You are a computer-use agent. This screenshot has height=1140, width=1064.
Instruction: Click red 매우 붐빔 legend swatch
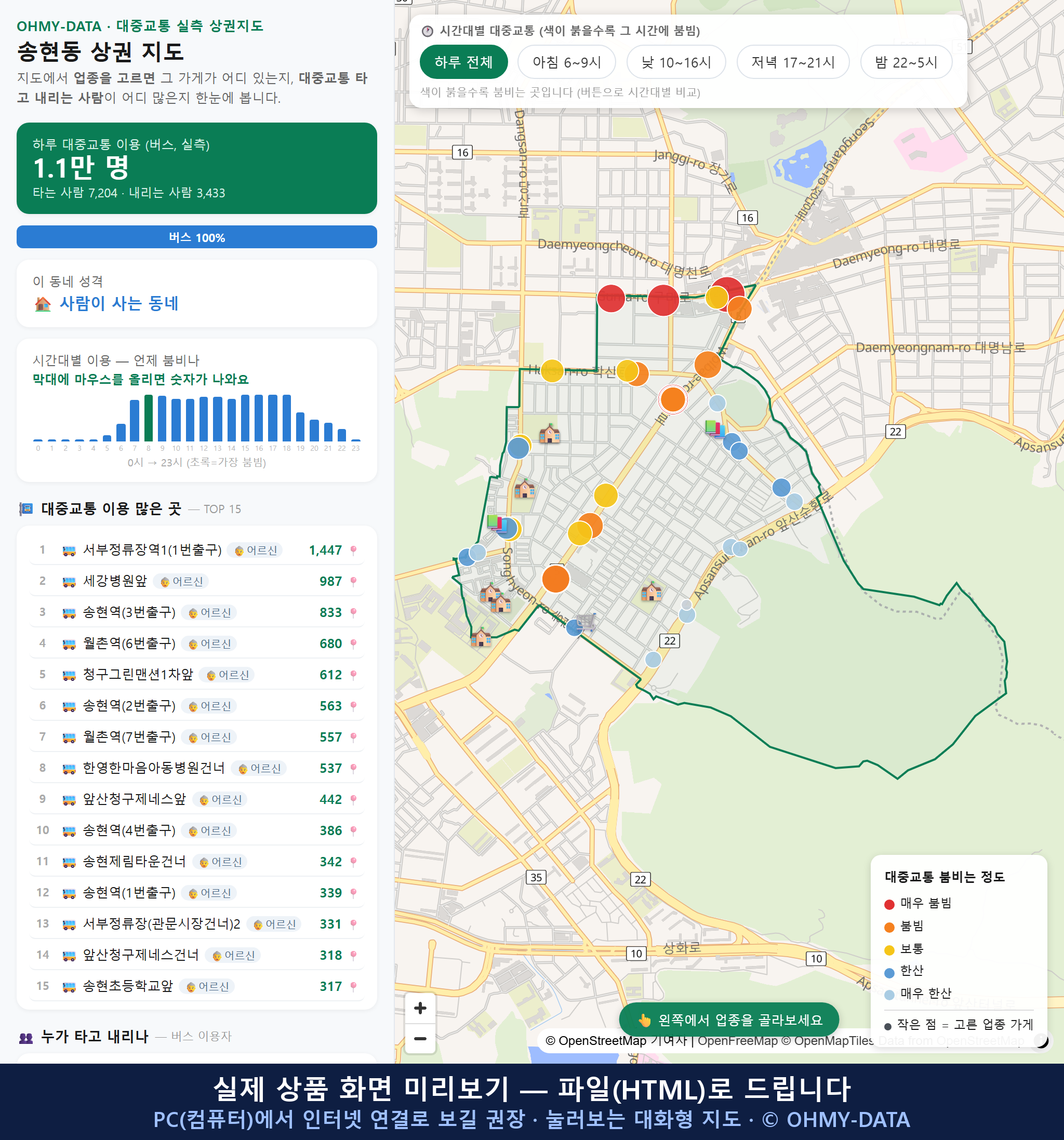click(889, 904)
